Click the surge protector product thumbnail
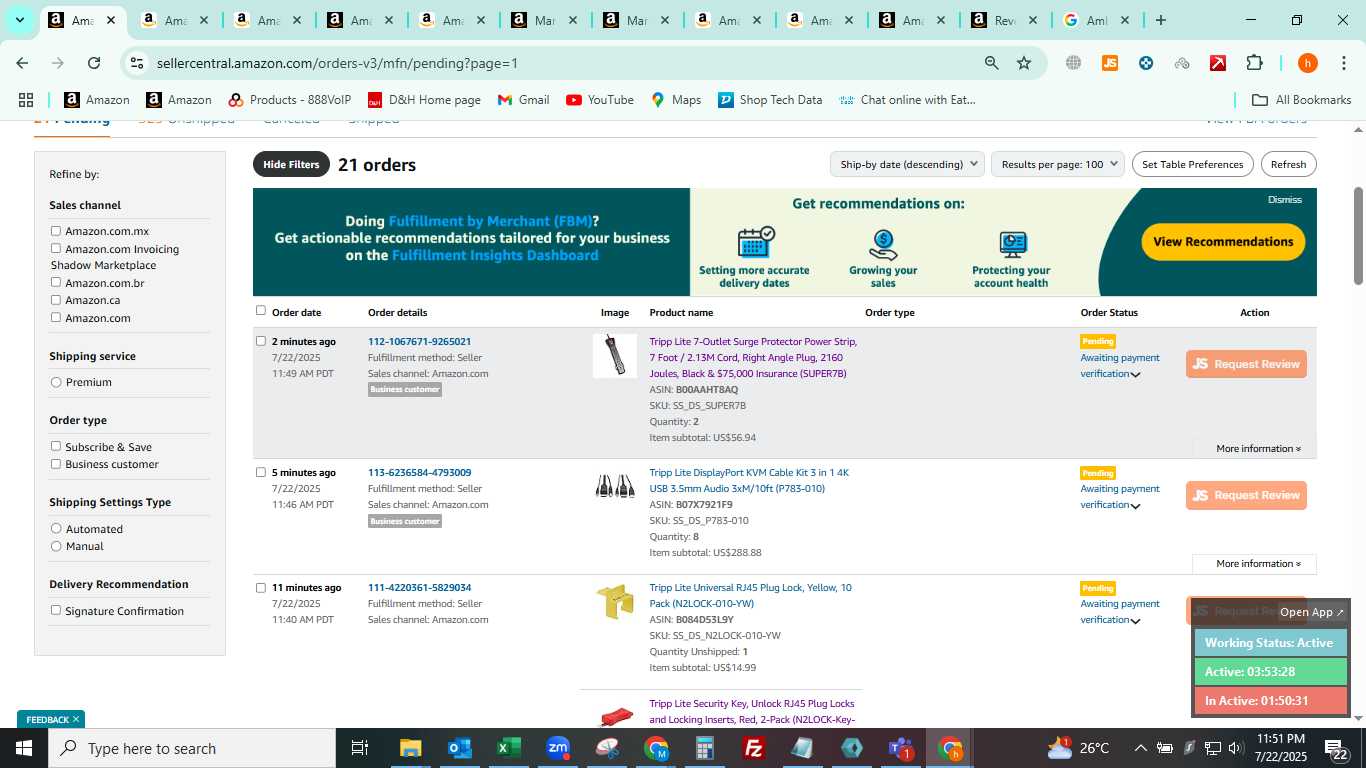1366x768 pixels. 615,356
